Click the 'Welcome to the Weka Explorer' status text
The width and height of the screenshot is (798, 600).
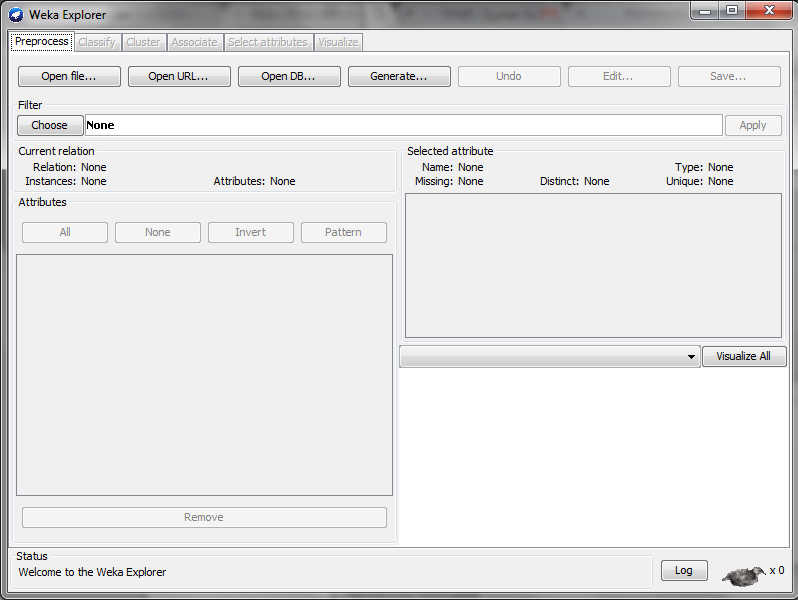pyautogui.click(x=92, y=572)
